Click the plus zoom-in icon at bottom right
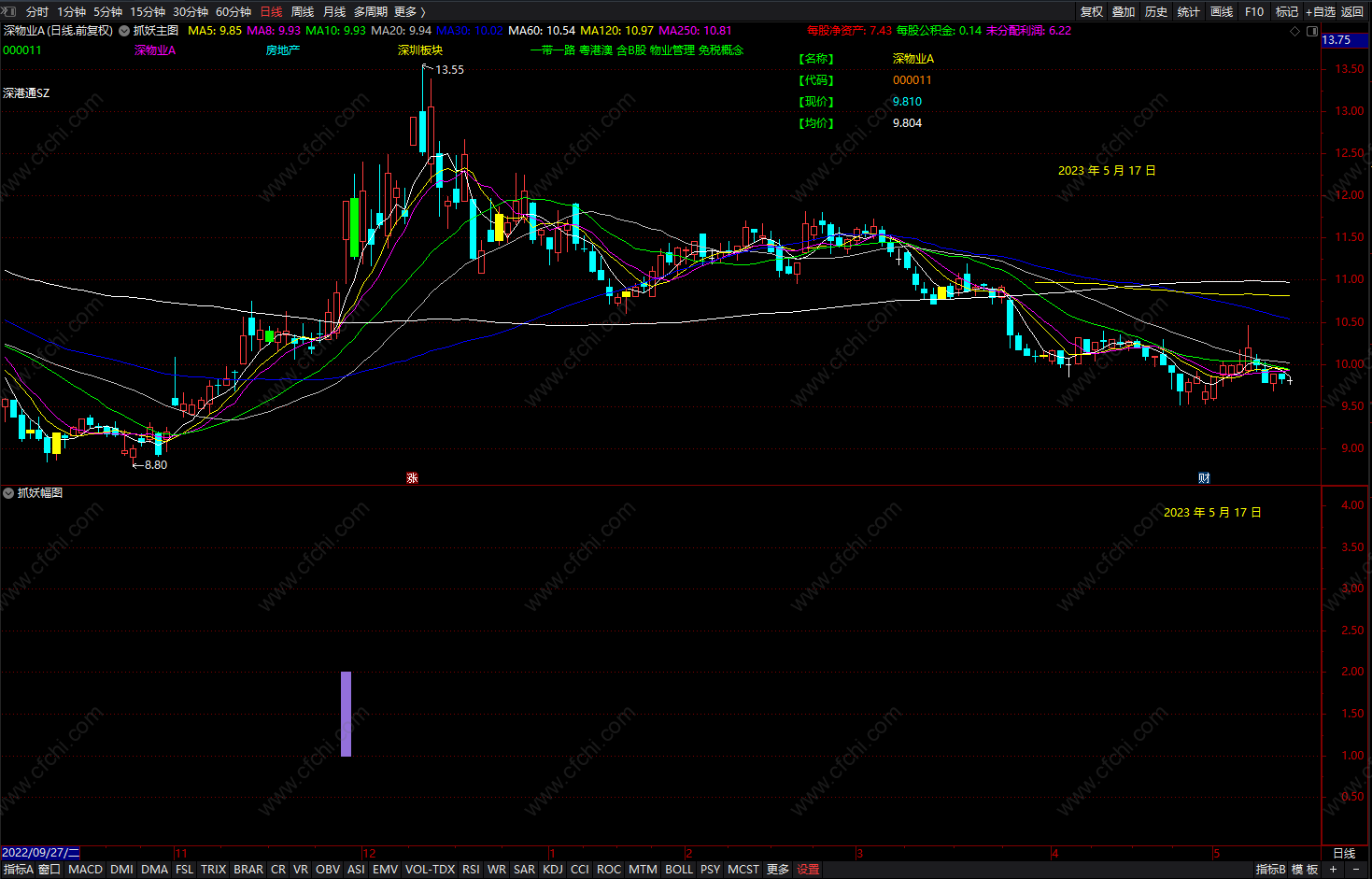This screenshot has height=879, width=1372. pos(1333,869)
